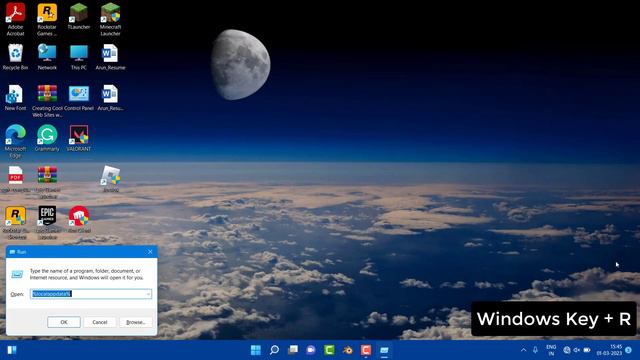Select the This PC desktop icon
This screenshot has width=640, height=360.
tap(78, 57)
